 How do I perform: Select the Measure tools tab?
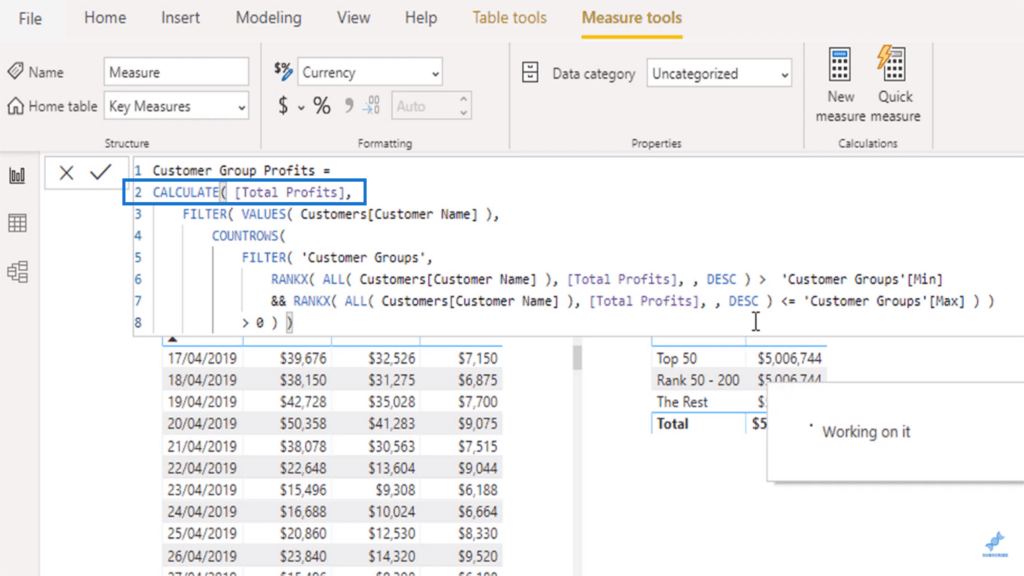coord(632,18)
